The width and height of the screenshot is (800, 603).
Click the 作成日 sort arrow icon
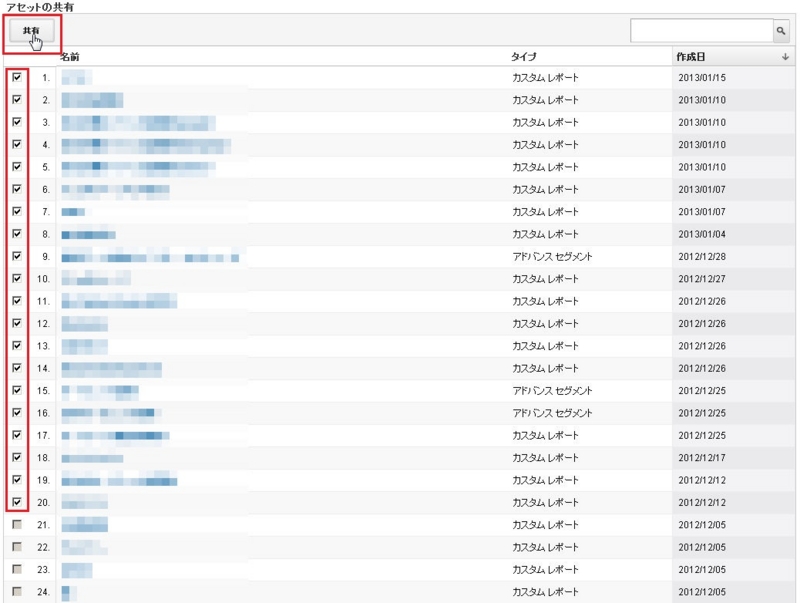pyautogui.click(x=785, y=57)
